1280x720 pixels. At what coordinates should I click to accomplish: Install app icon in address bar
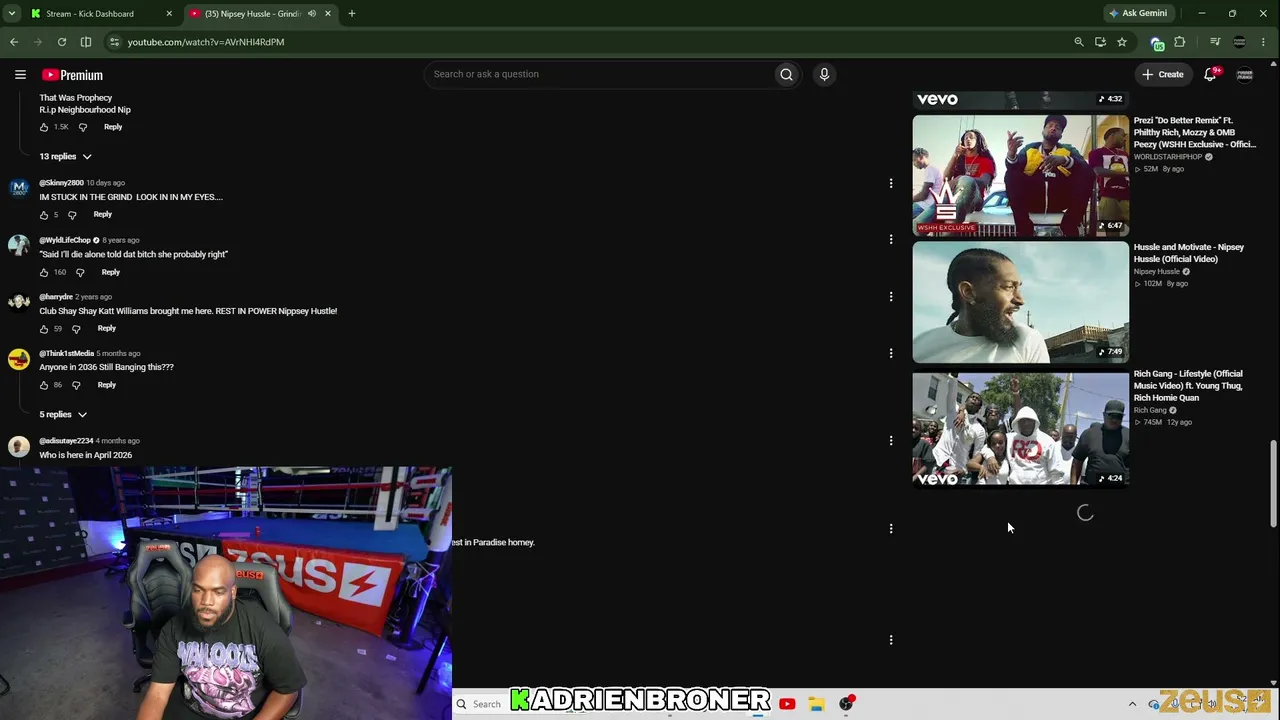click(x=1100, y=42)
